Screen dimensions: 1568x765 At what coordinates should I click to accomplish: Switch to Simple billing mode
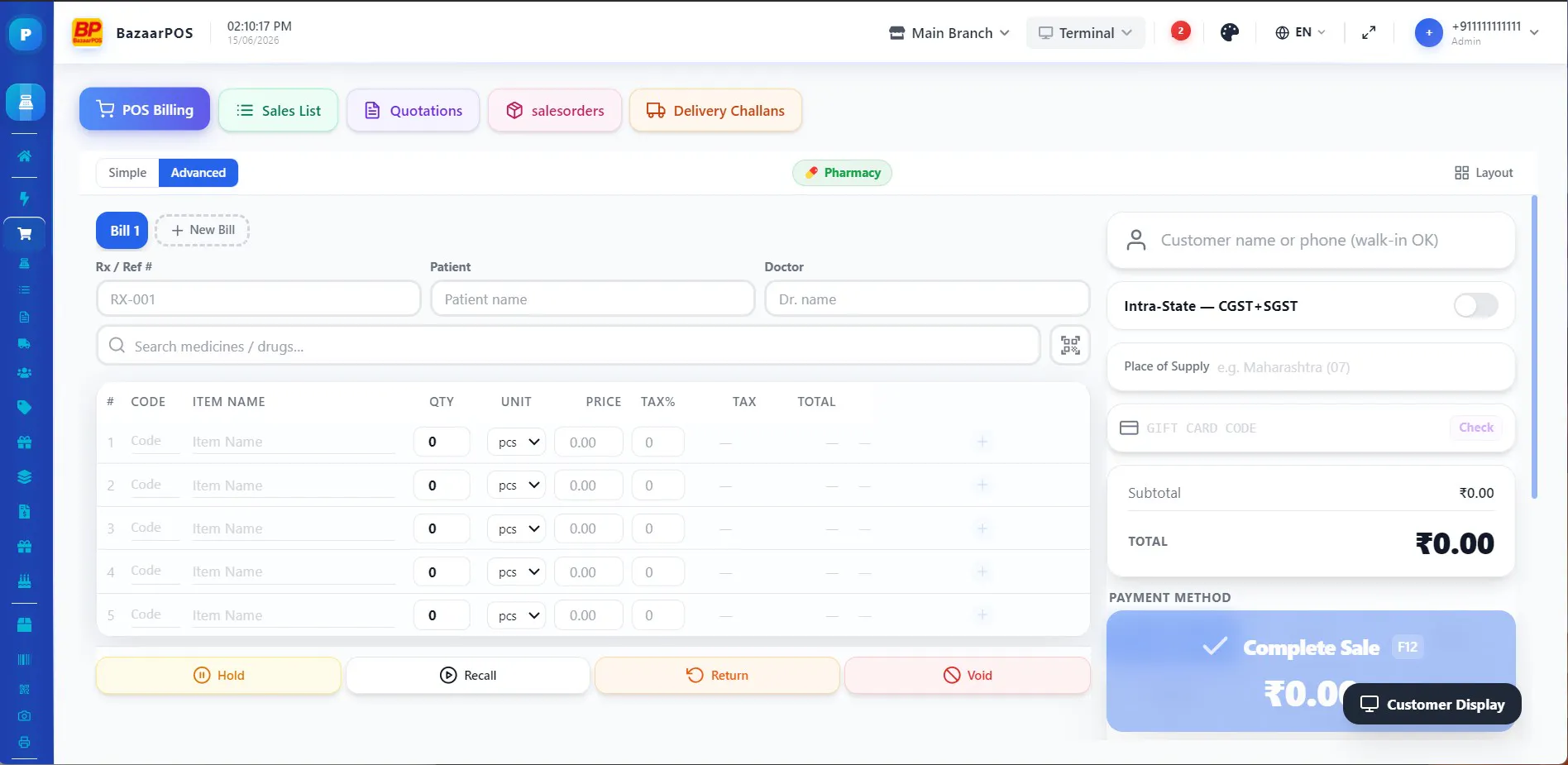click(127, 173)
